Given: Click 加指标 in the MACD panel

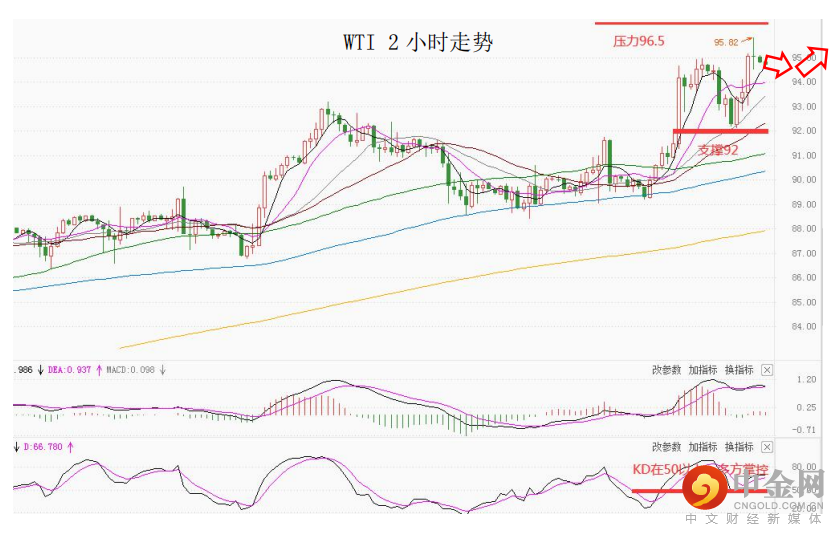Looking at the screenshot, I should pyautogui.click(x=703, y=370).
